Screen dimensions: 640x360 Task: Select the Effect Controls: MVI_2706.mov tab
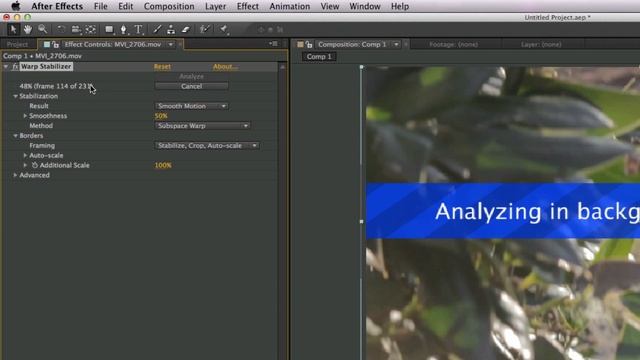tap(113, 44)
